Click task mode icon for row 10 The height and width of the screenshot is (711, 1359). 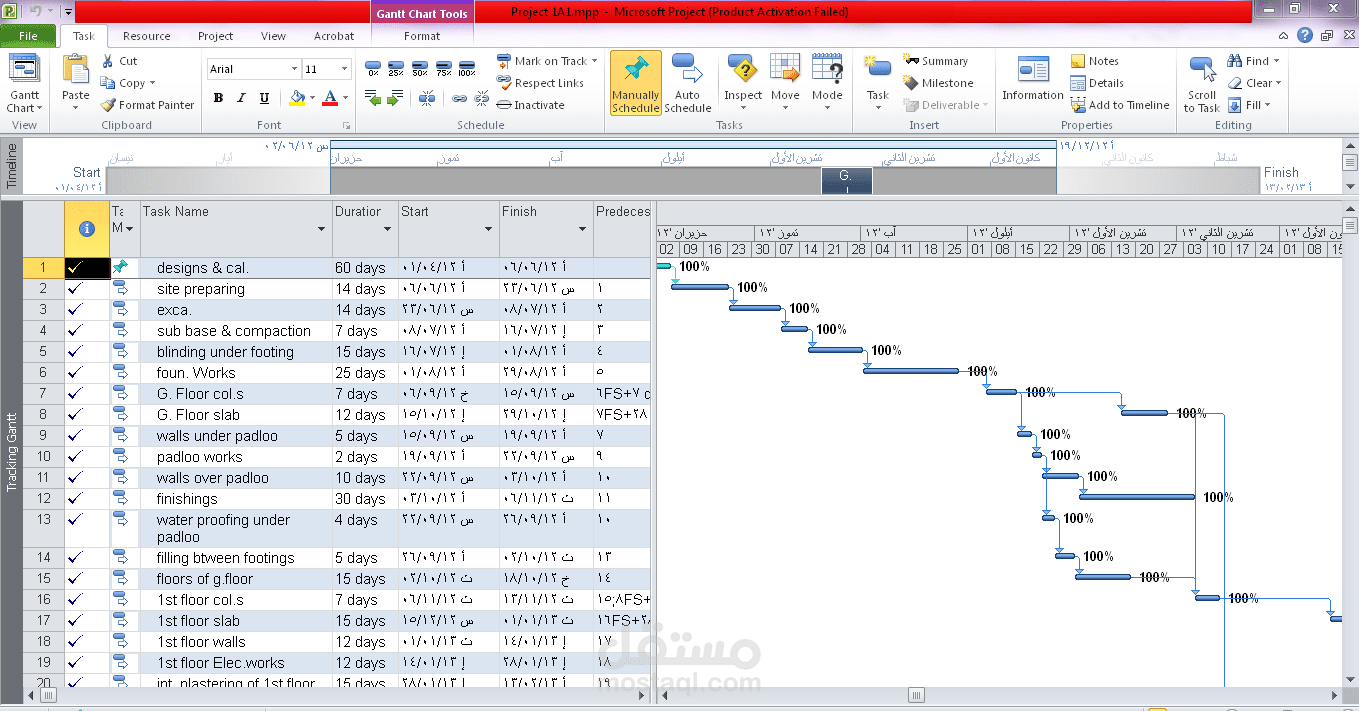(120, 457)
